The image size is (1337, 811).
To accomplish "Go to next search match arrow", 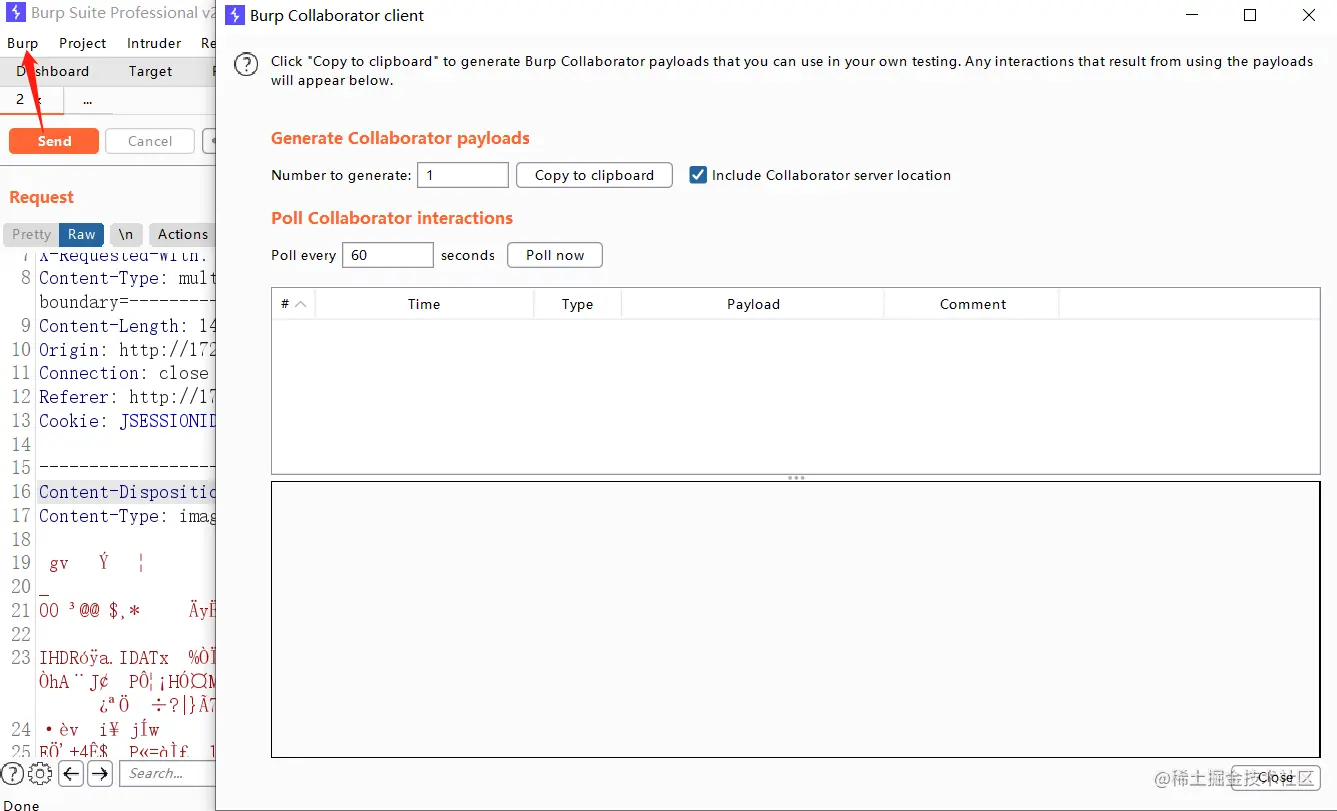I will 100,773.
